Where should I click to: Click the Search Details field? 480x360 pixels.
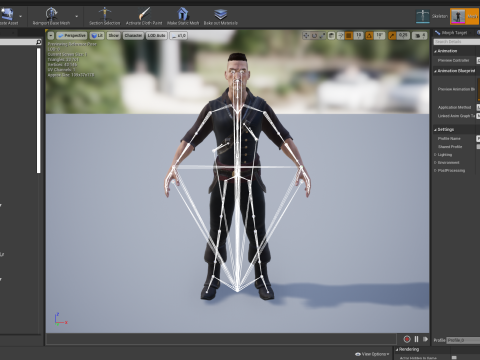click(457, 42)
